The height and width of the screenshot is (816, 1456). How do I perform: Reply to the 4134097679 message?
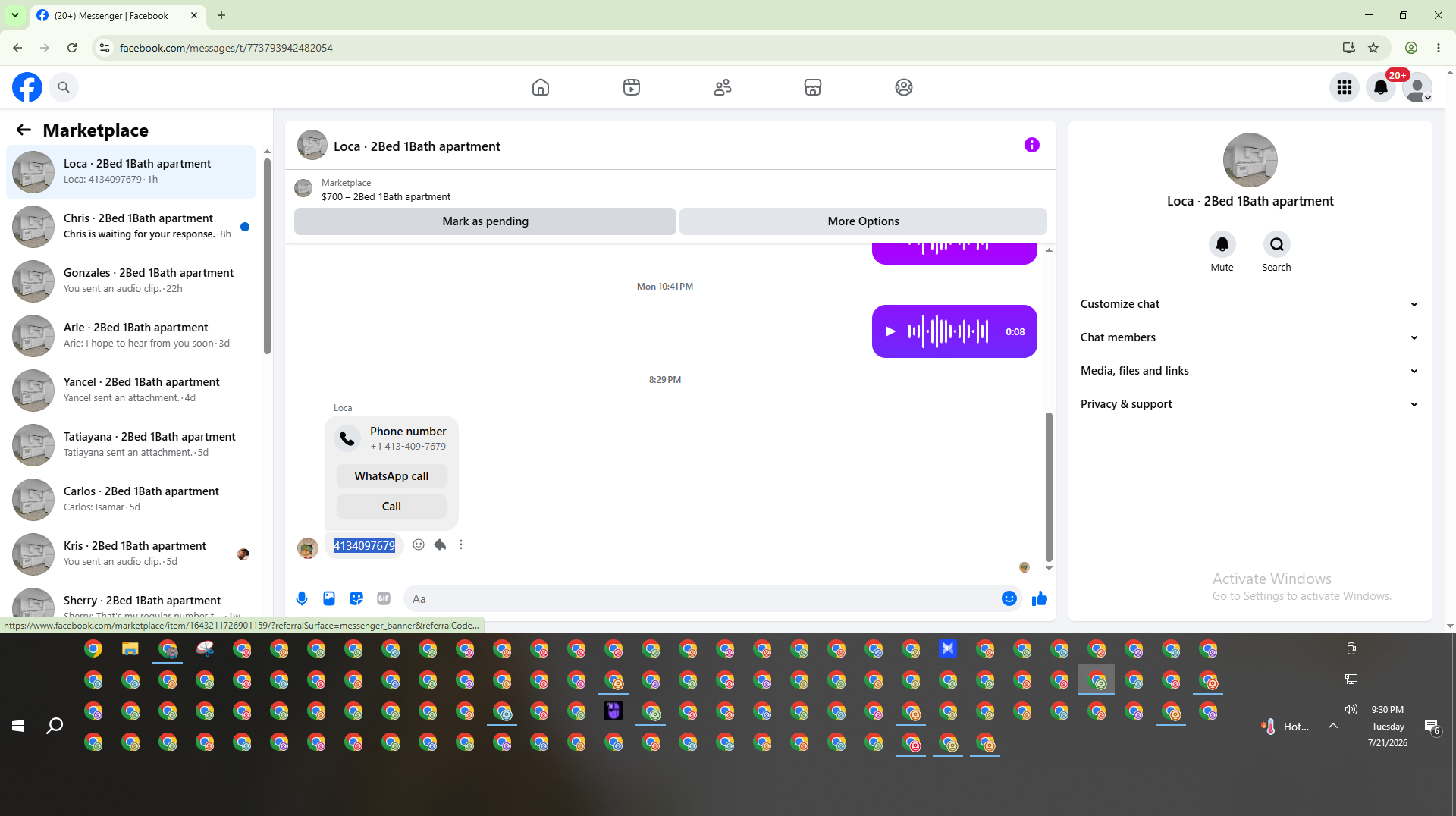(x=440, y=545)
